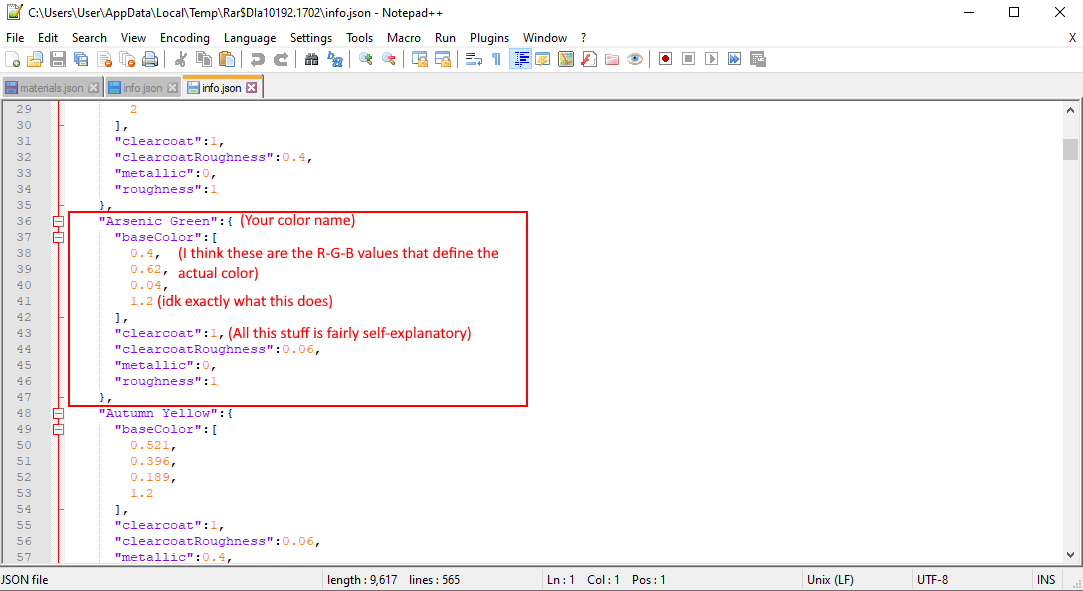Open the Search menu
This screenshot has height=591, width=1083.
point(89,38)
